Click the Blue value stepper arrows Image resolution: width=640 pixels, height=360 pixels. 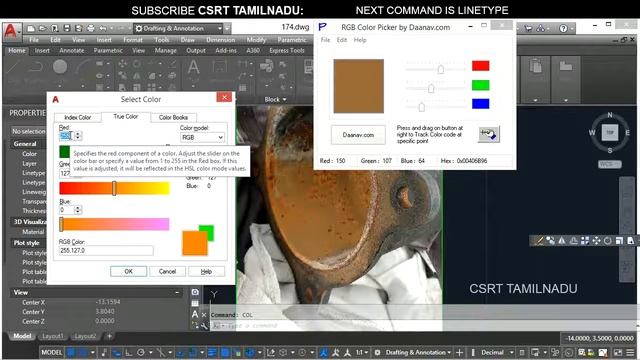[x=78, y=210]
